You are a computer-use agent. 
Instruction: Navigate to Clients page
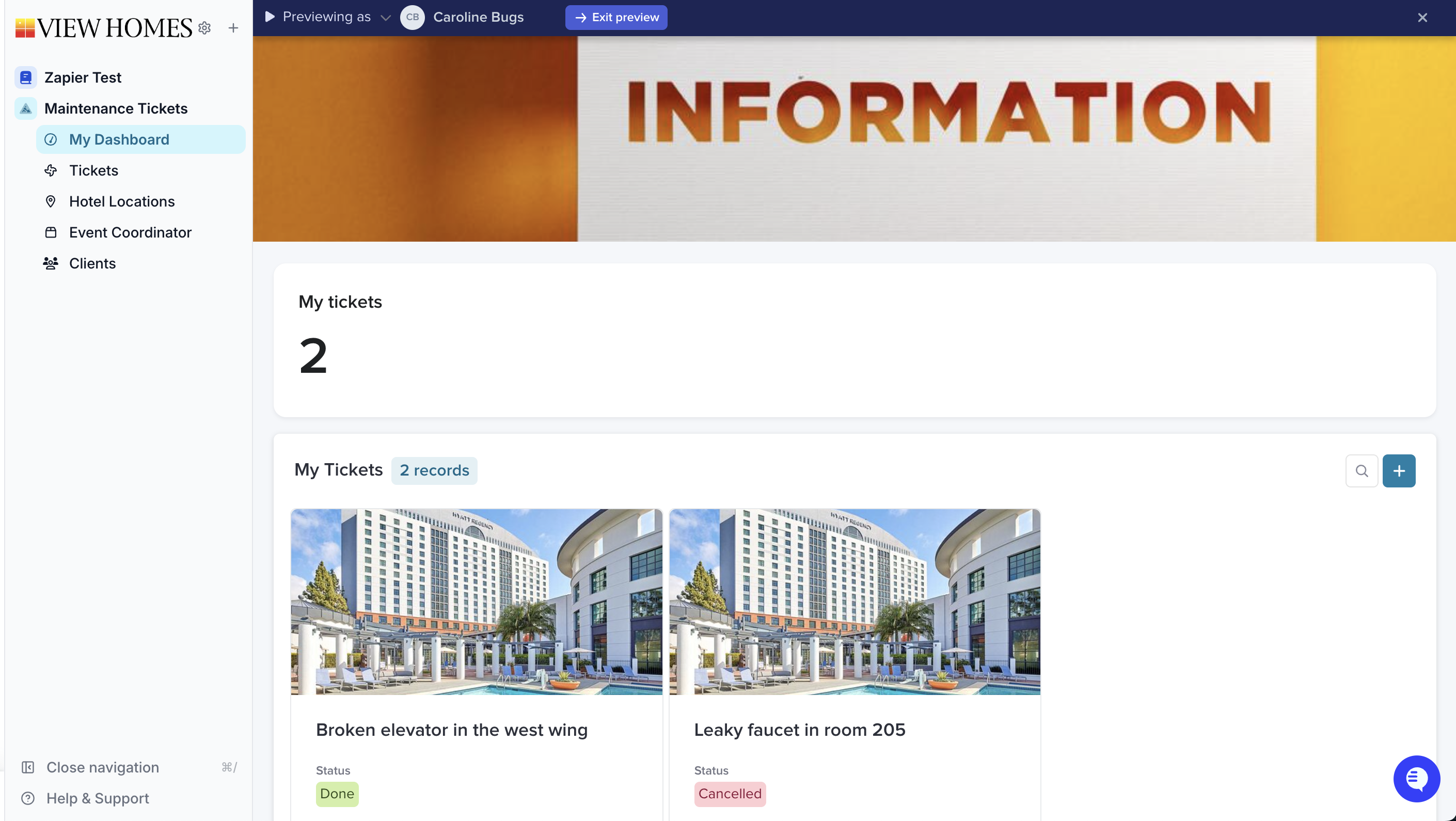click(92, 263)
